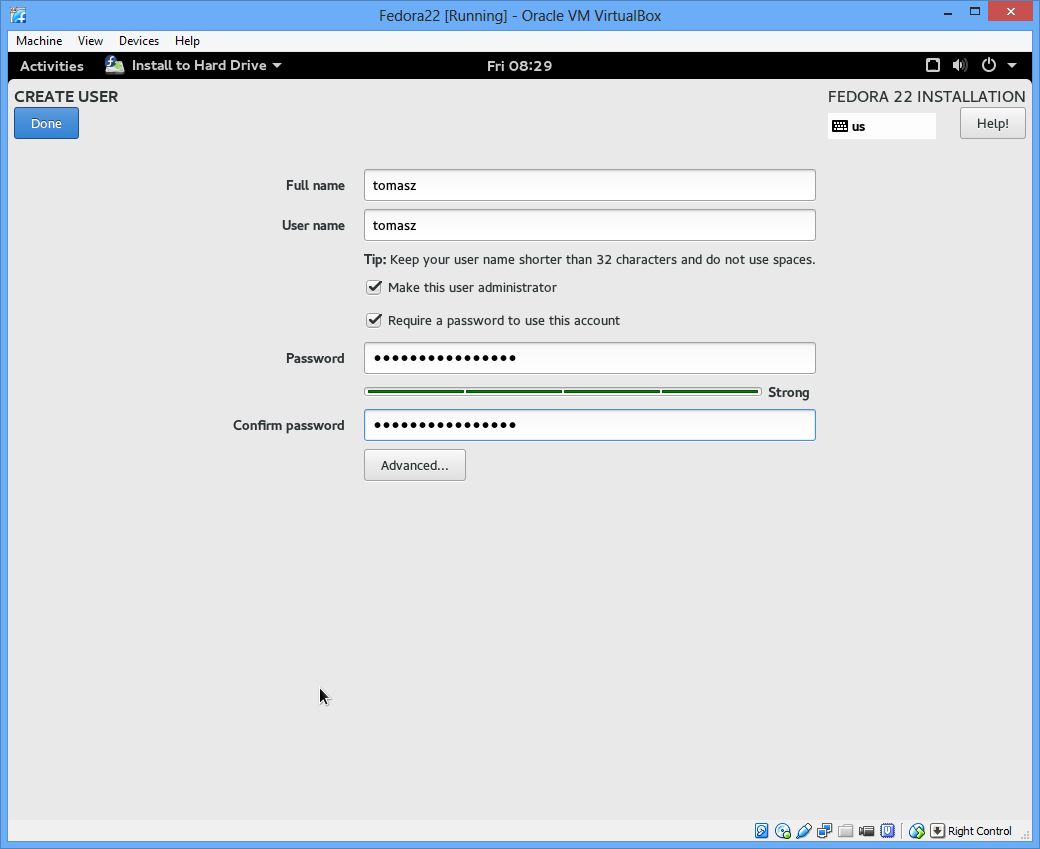The height and width of the screenshot is (849, 1040).
Task: Click the user name length Tip text
Action: [x=590, y=259]
